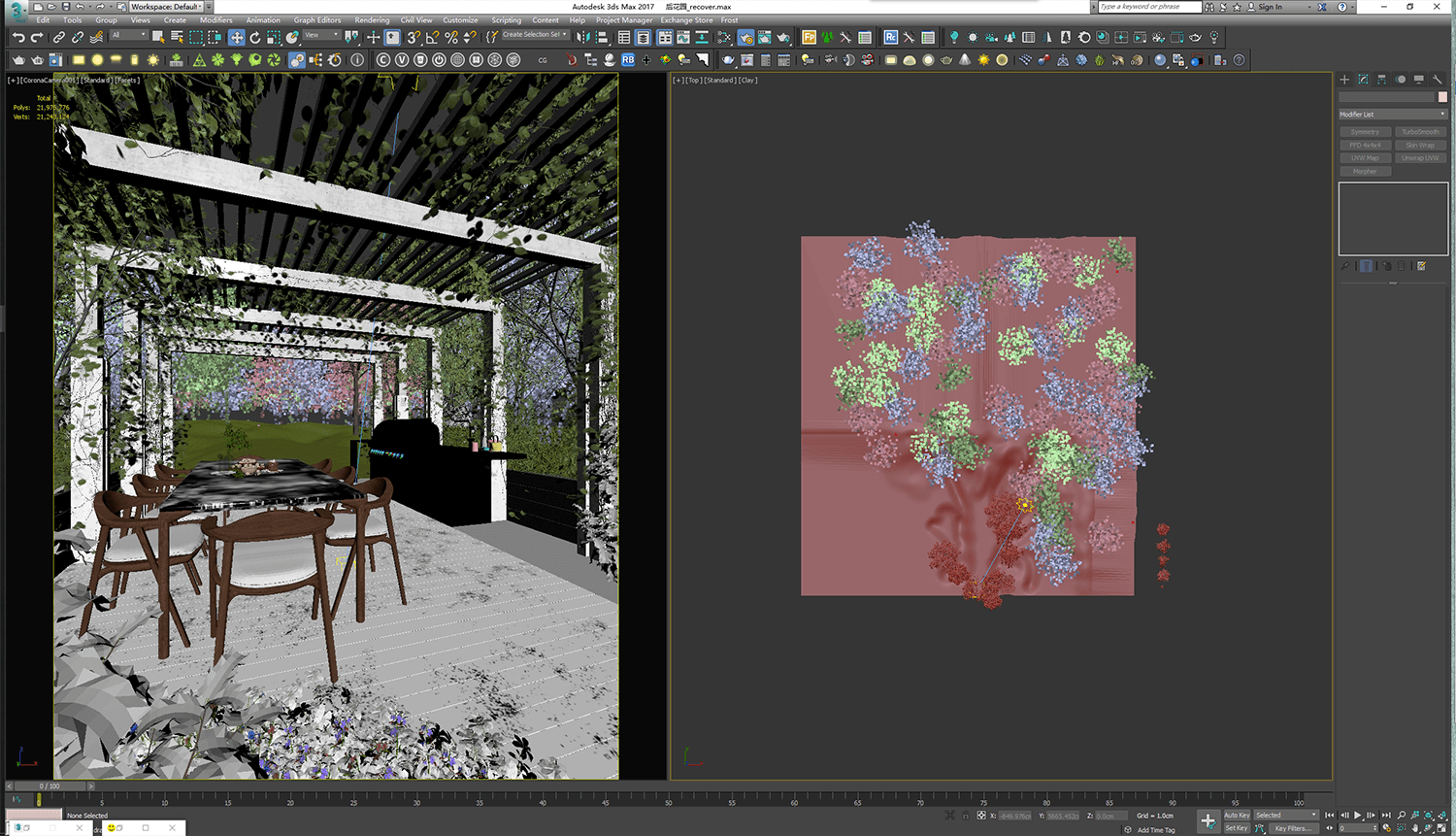The image size is (1456, 836).
Task: Click the Sign In link
Action: (1271, 7)
